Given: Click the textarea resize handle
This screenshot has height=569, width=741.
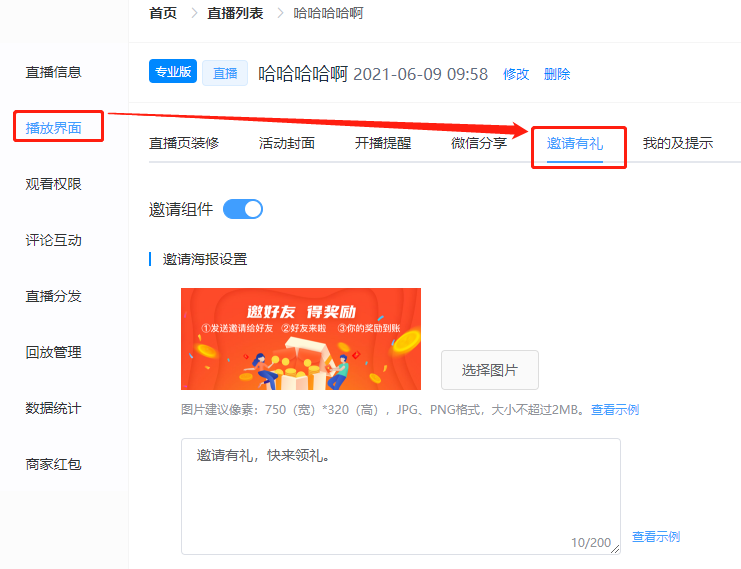Looking at the screenshot, I should [615, 549].
